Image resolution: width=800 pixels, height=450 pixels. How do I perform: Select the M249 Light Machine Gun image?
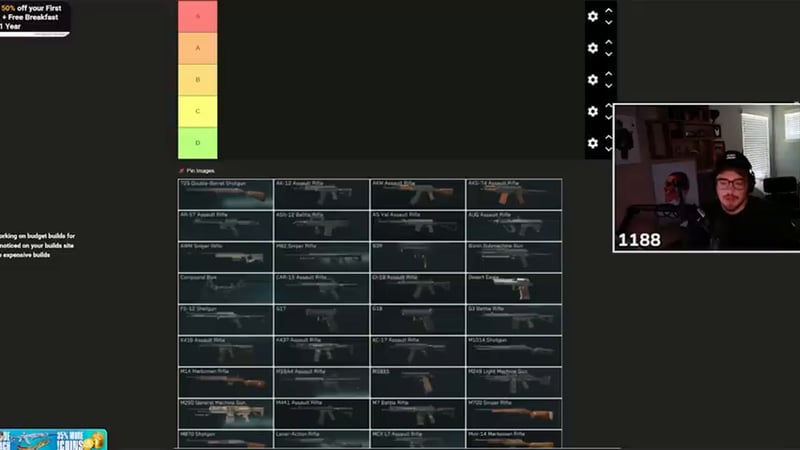click(x=514, y=382)
